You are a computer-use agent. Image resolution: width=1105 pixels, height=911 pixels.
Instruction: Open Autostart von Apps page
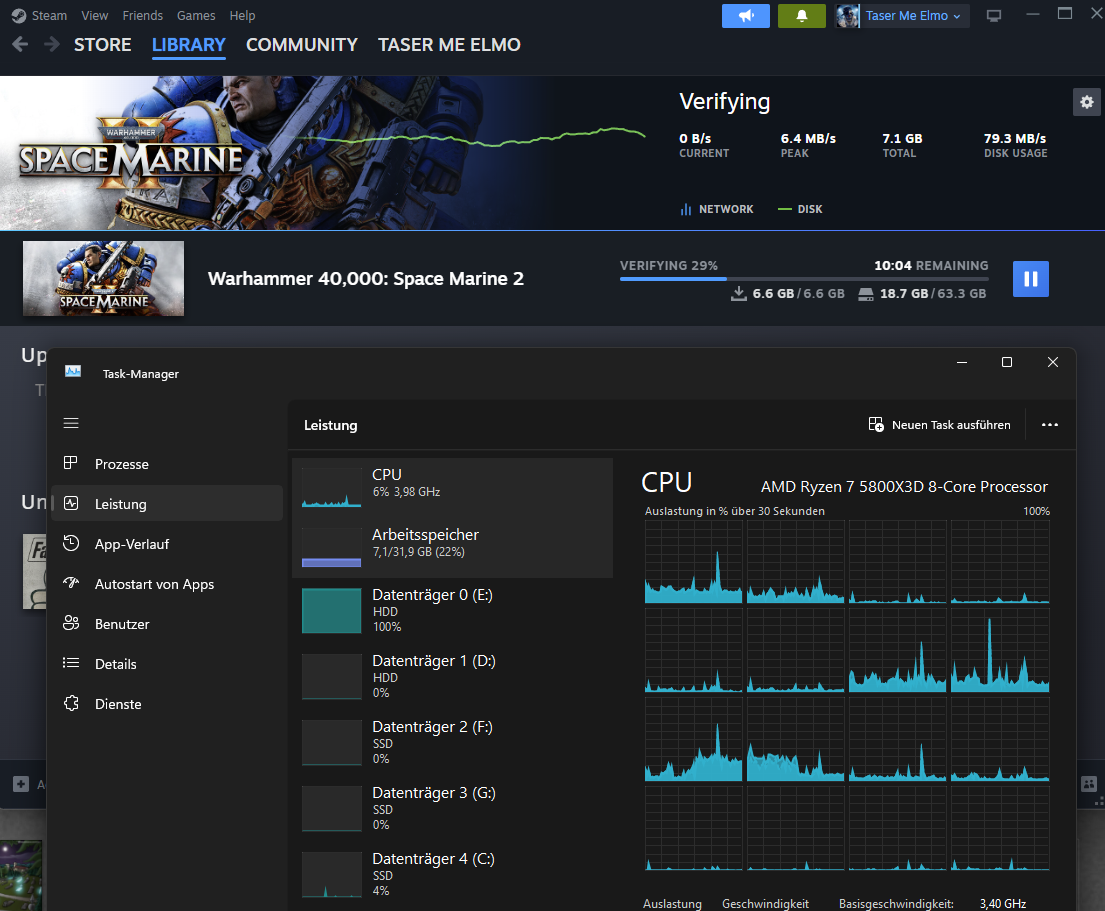point(167,584)
